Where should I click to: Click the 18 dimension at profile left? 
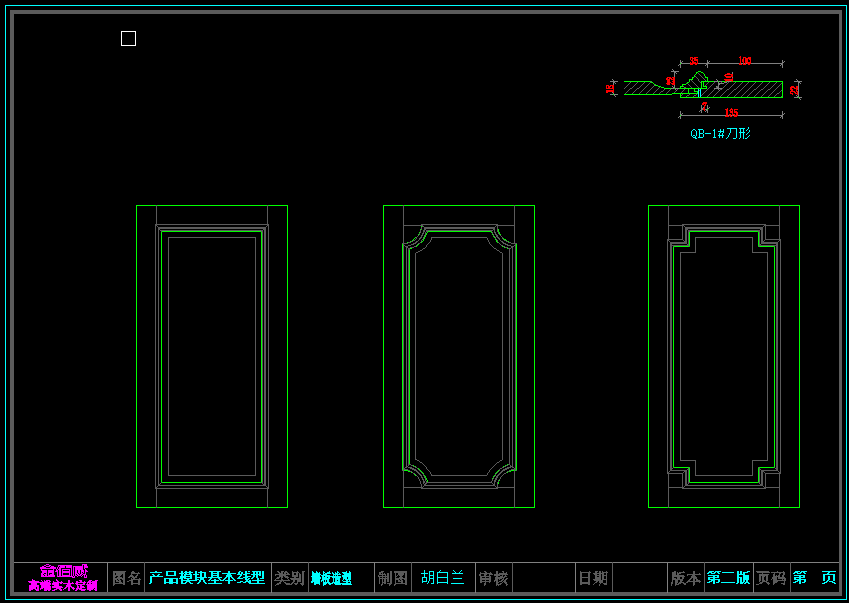(610, 89)
